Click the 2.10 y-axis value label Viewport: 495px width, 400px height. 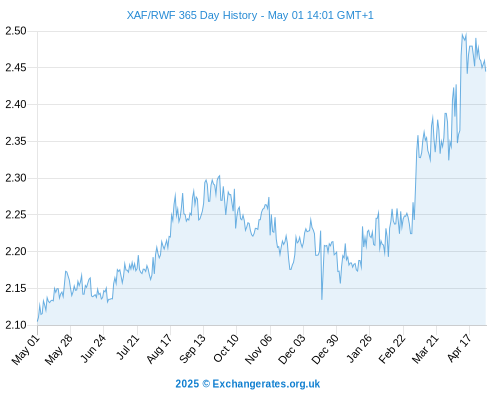pyautogui.click(x=16, y=325)
